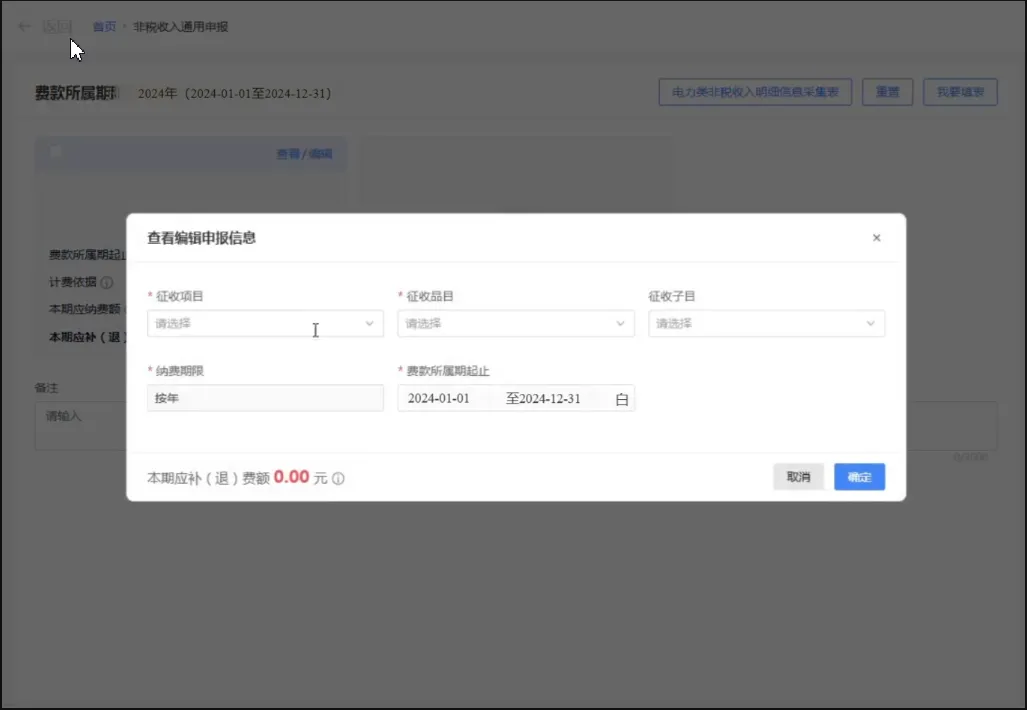Click the info icon next to 计费依据
Image resolution: width=1027 pixels, height=710 pixels.
point(107,283)
